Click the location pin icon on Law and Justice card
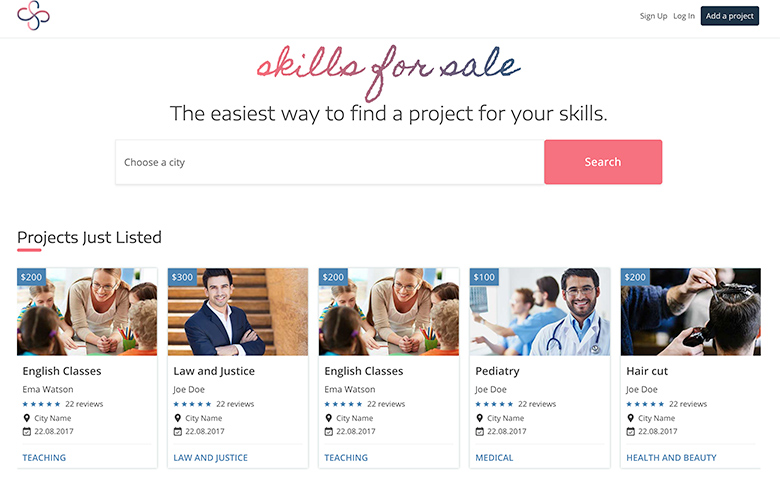The width and height of the screenshot is (780, 480). tap(178, 418)
